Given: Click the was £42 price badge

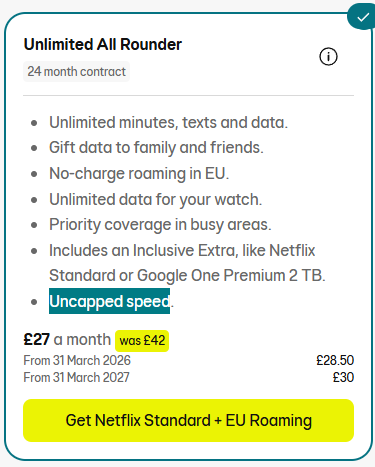Looking at the screenshot, I should point(142,341).
